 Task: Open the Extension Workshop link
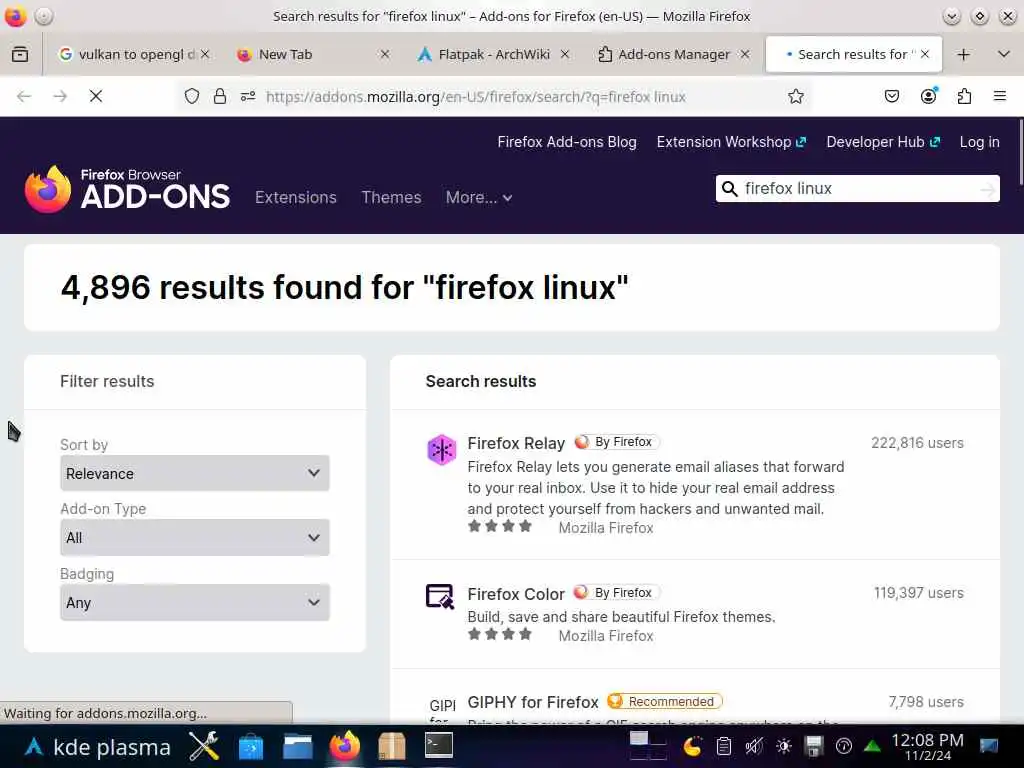pyautogui.click(x=731, y=142)
